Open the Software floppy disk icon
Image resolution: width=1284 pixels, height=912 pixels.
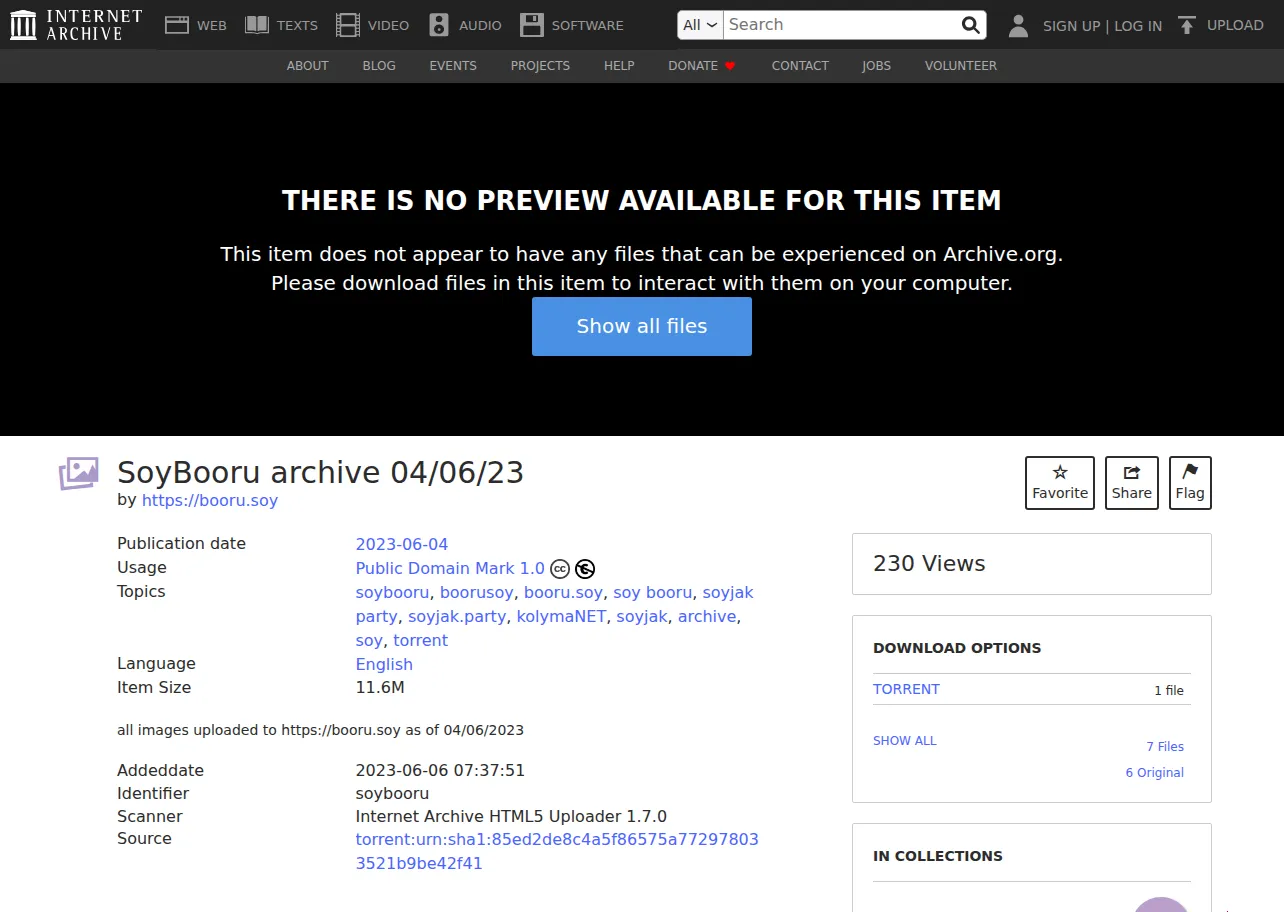pos(532,25)
